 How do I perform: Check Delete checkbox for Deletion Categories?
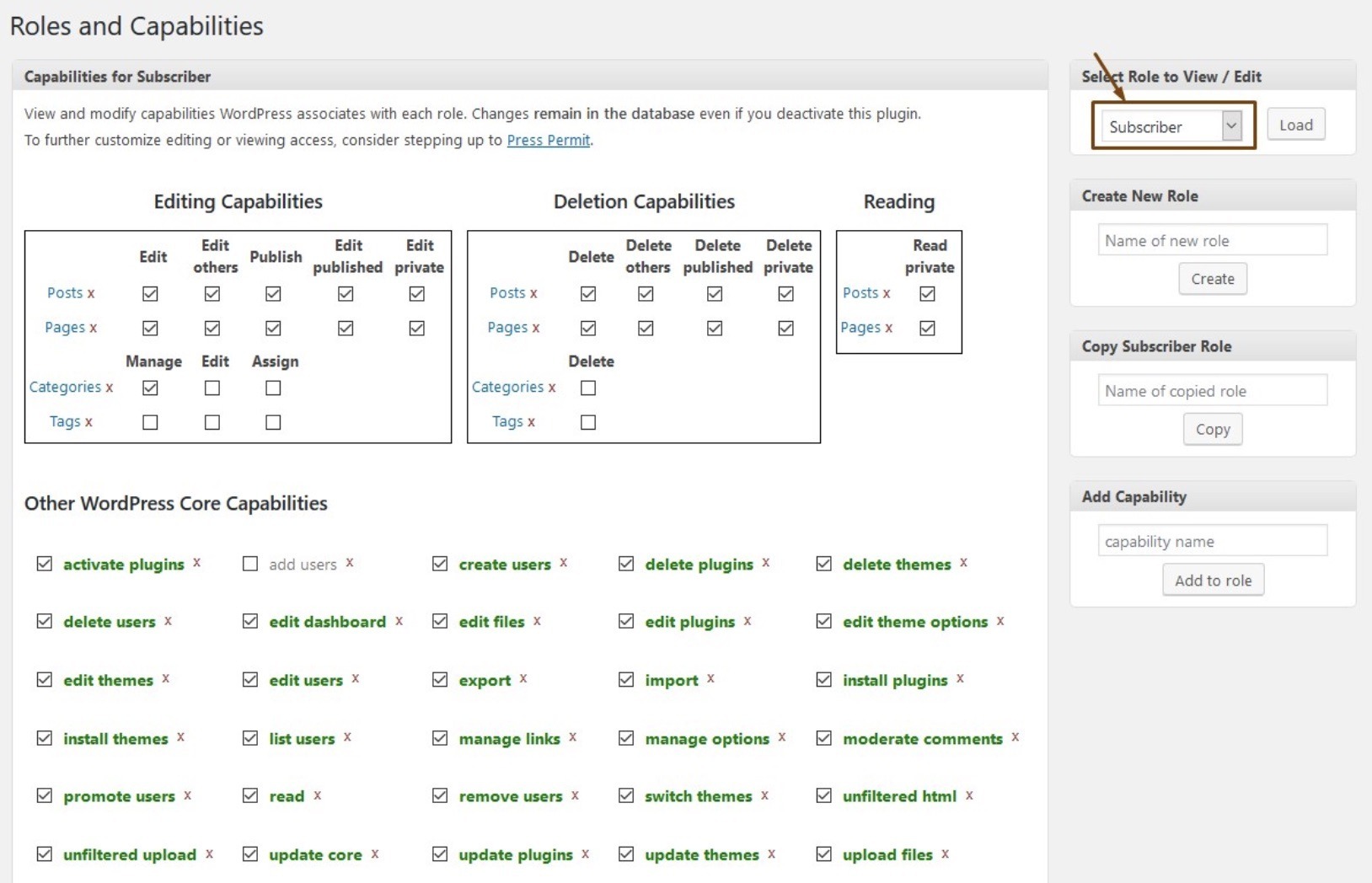point(588,388)
